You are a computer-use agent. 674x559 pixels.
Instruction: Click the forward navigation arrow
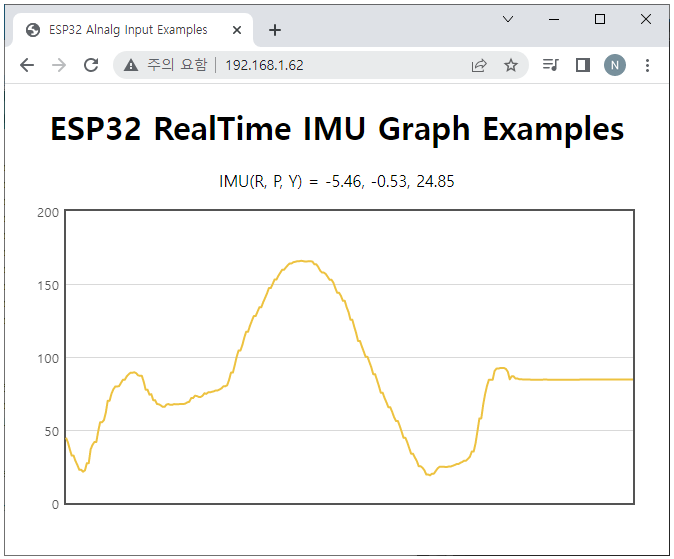click(59, 65)
